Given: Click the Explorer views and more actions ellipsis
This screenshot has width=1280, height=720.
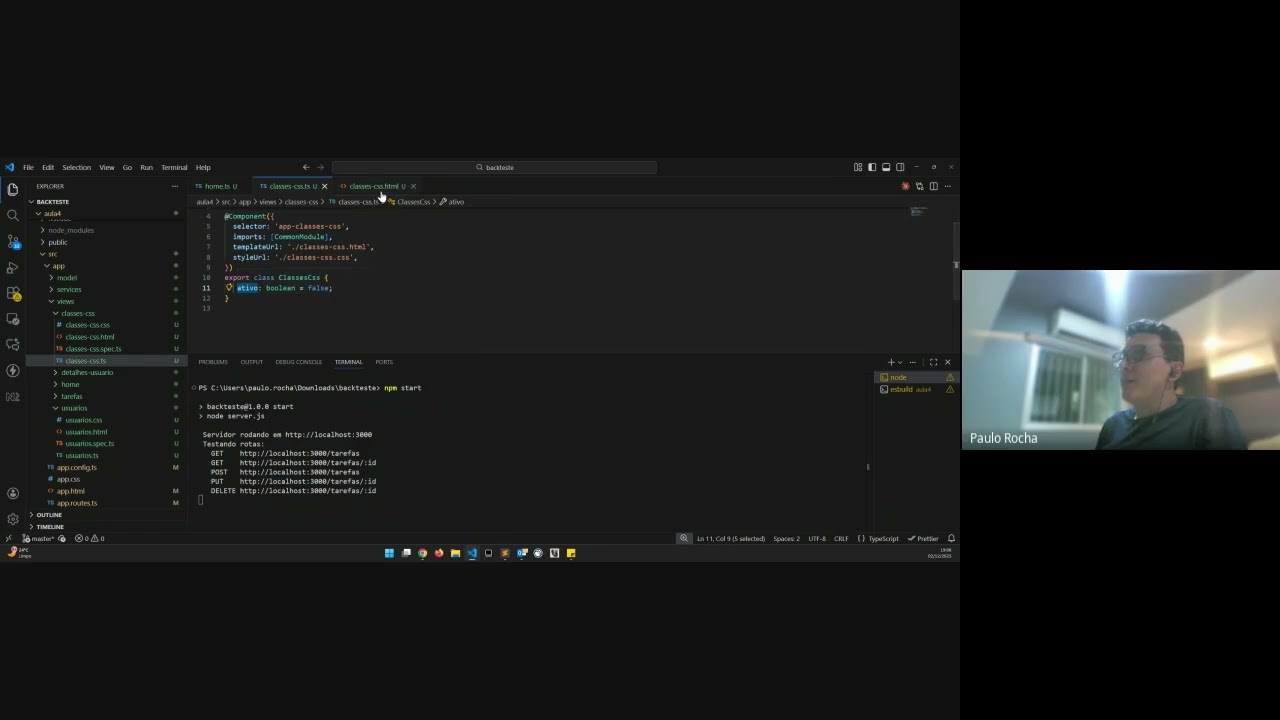Looking at the screenshot, I should click(174, 186).
